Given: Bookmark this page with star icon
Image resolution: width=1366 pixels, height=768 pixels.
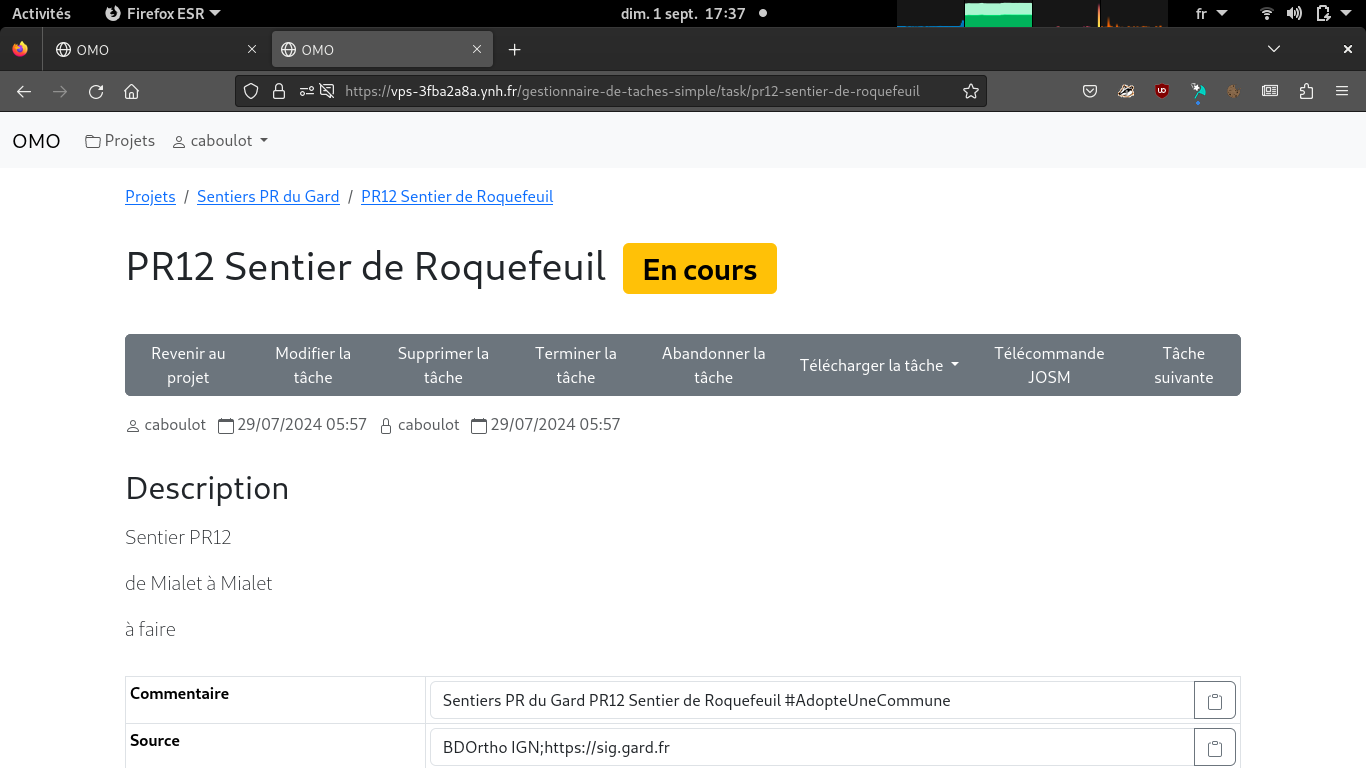Looking at the screenshot, I should [970, 91].
